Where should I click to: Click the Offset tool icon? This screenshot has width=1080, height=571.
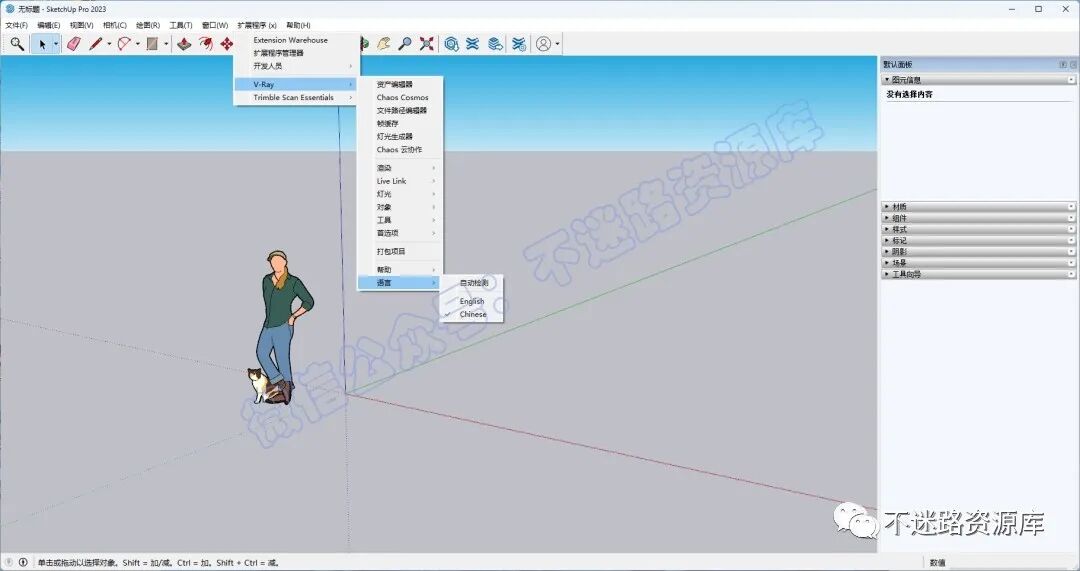205,44
